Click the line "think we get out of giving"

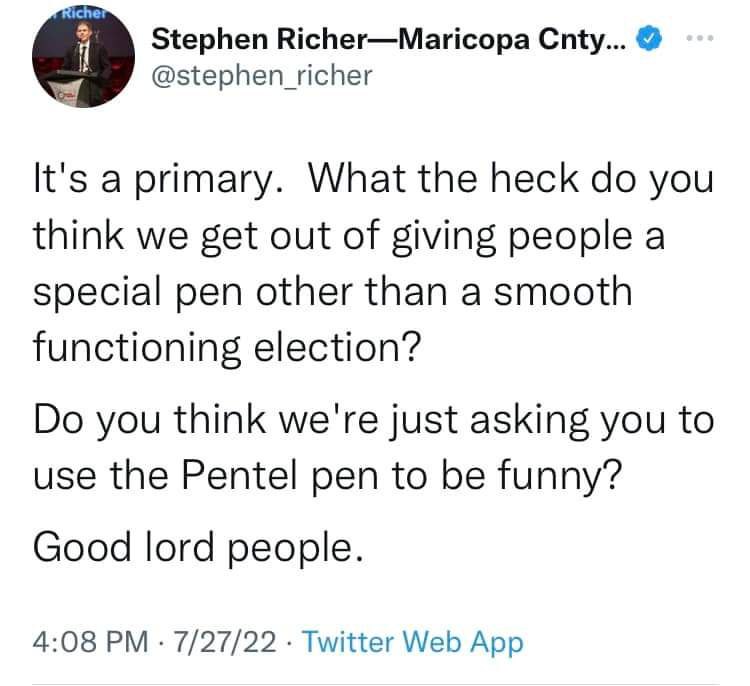click(x=349, y=236)
